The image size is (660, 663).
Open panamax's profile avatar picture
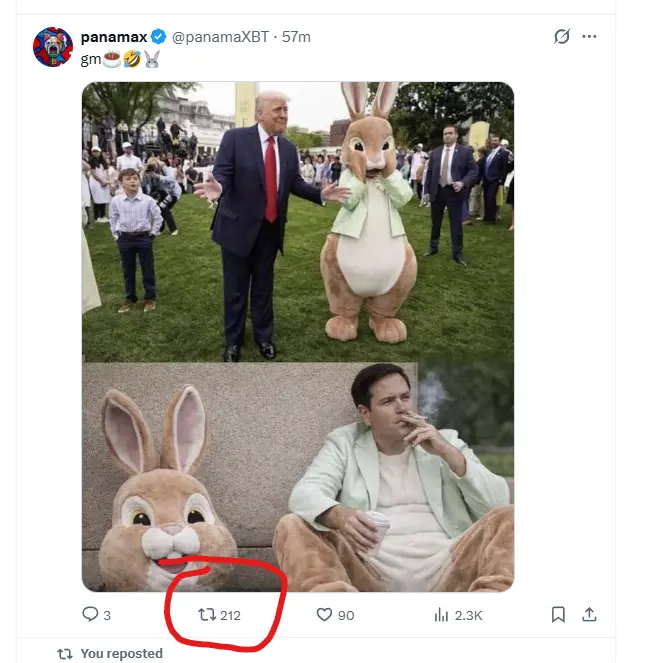(52, 47)
